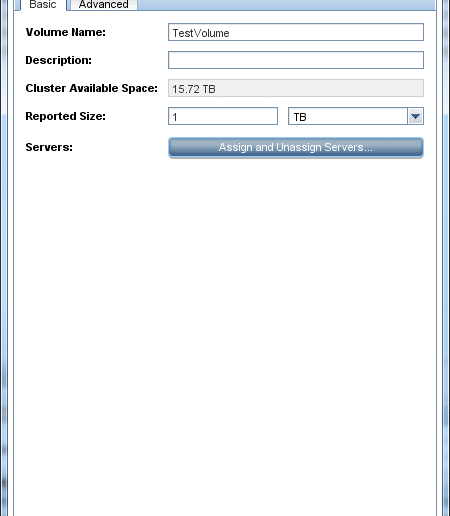450x516 pixels.
Task: Select the Description label
Action: point(59,60)
